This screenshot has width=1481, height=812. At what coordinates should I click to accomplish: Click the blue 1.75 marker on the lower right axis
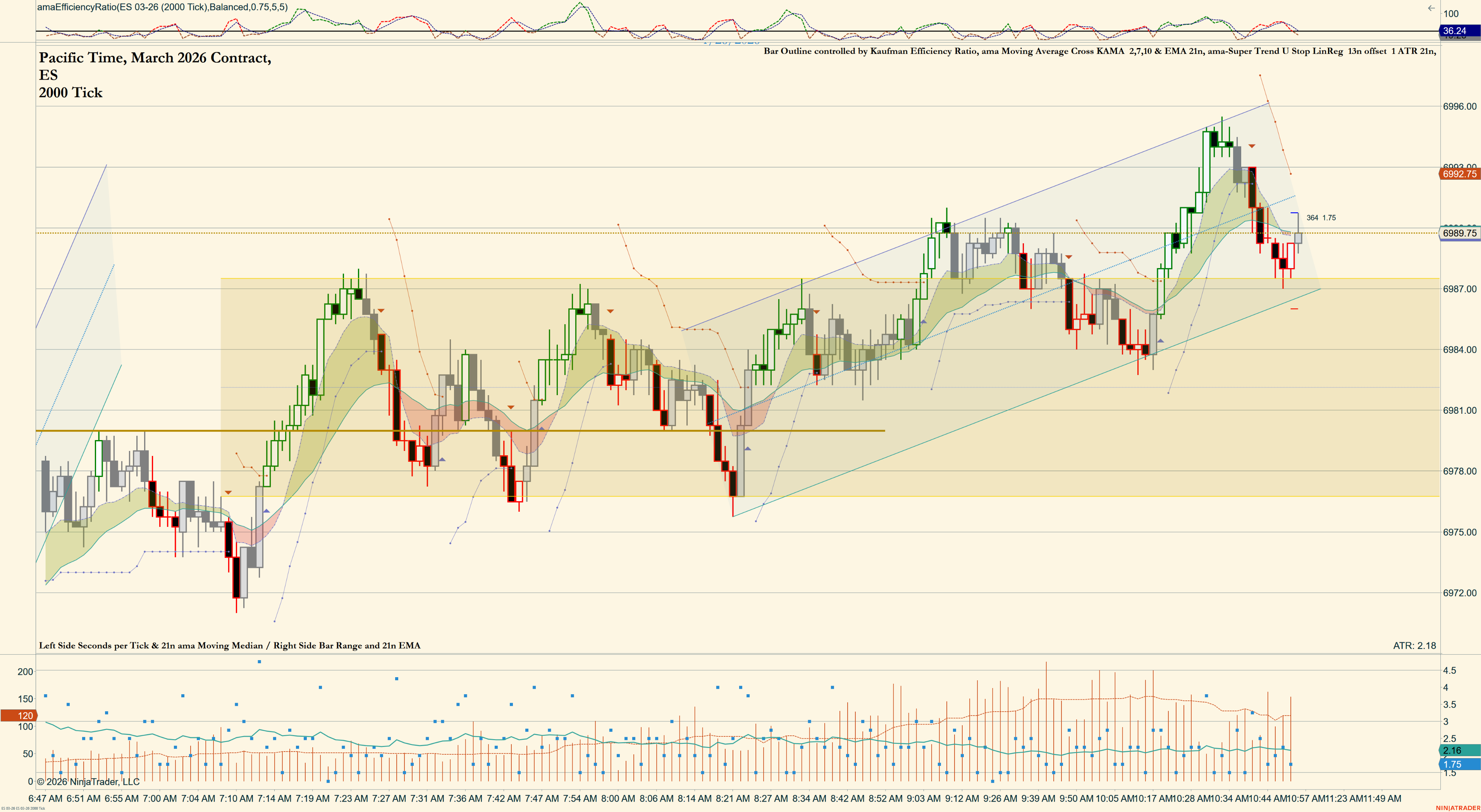[1459, 765]
